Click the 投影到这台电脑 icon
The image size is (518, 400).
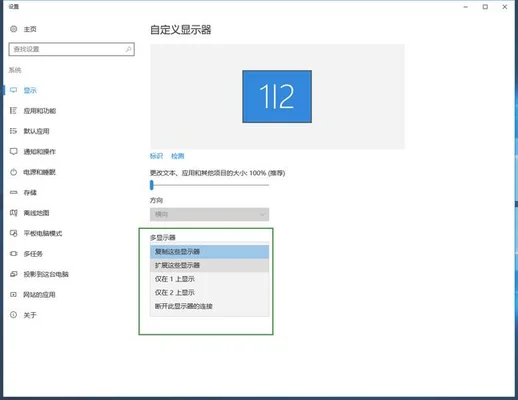(x=14, y=274)
